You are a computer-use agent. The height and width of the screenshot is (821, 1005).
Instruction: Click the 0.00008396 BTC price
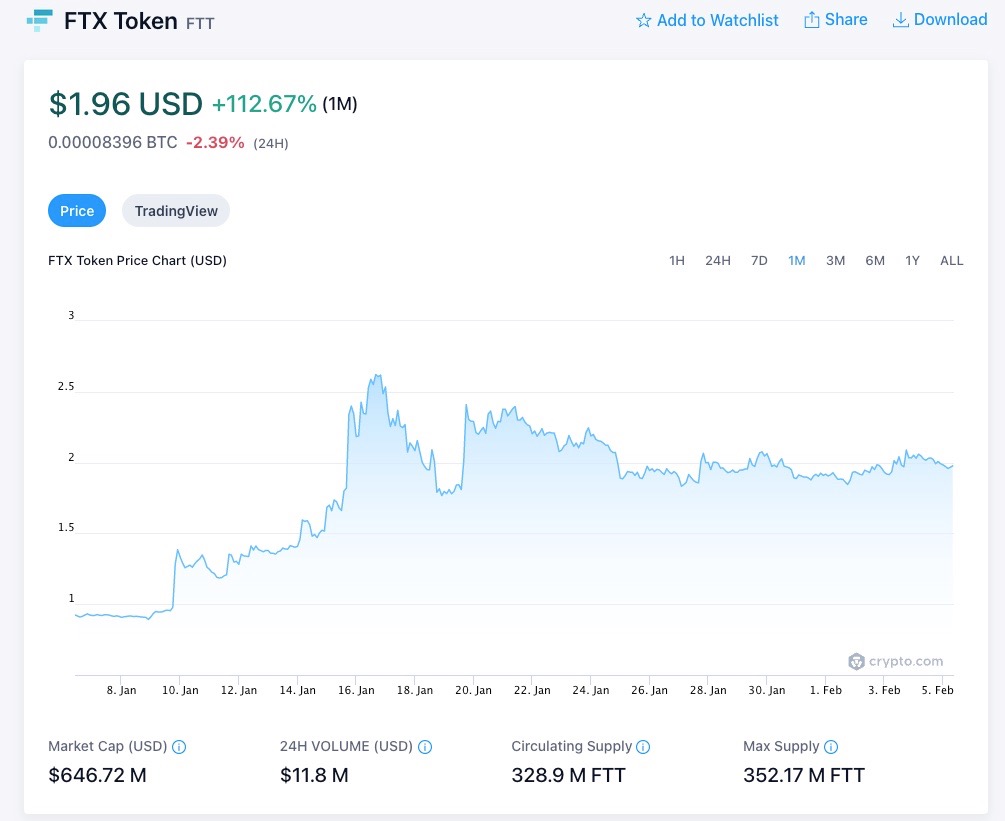pyautogui.click(x=113, y=142)
